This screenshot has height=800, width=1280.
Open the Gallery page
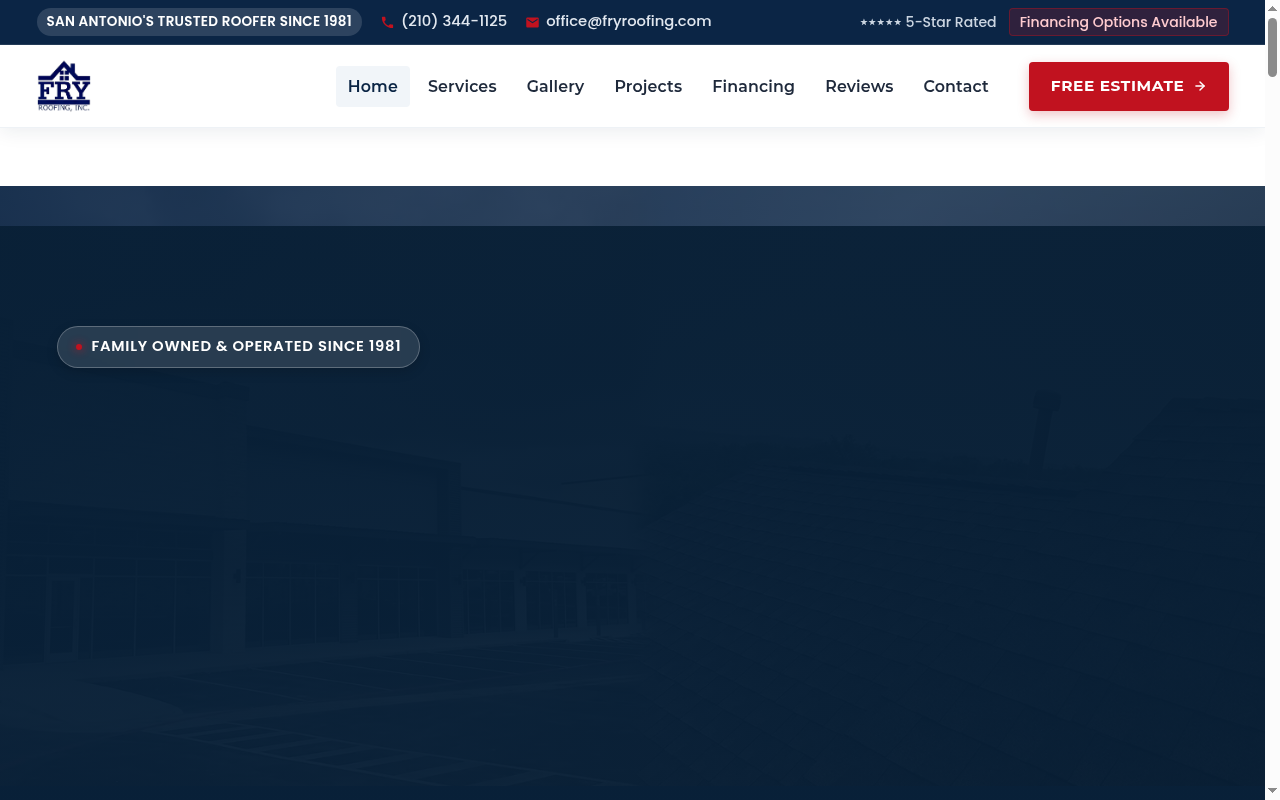[x=555, y=86]
